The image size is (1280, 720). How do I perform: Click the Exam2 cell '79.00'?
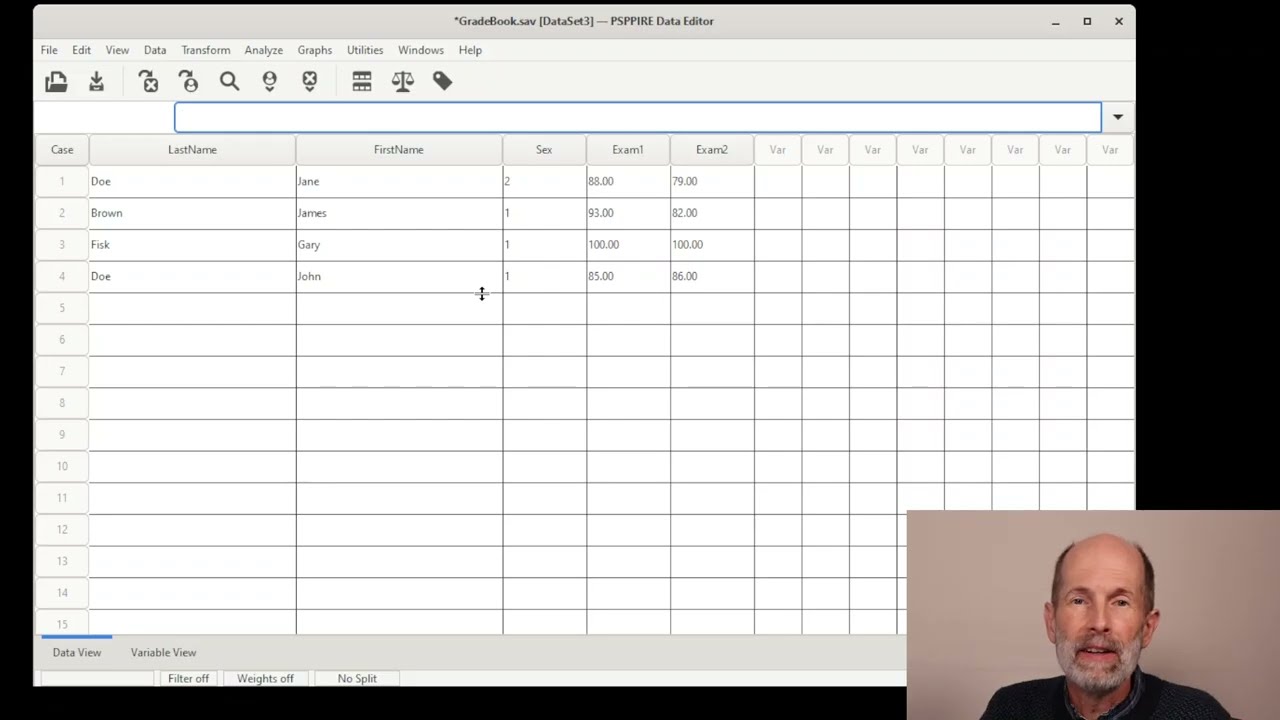712,181
